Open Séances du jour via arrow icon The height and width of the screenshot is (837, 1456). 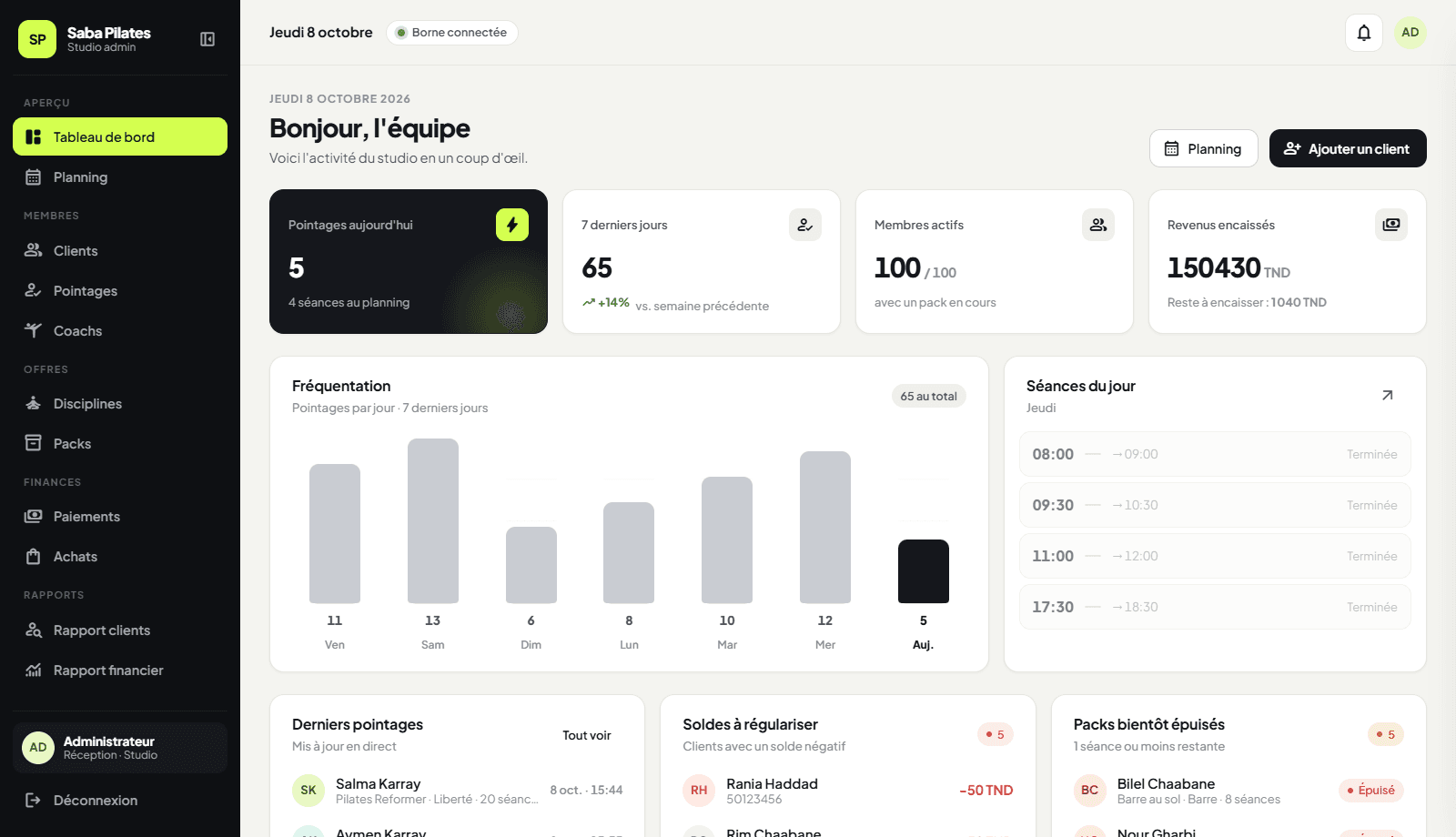click(1388, 395)
